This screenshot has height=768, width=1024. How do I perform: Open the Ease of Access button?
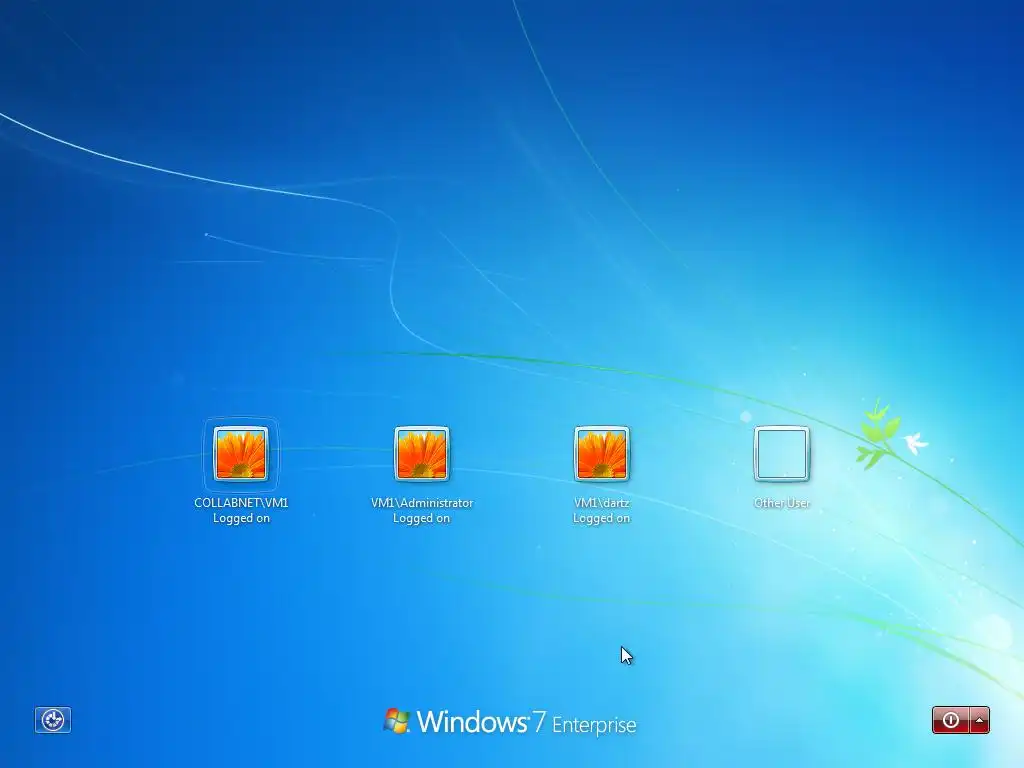[x=53, y=720]
